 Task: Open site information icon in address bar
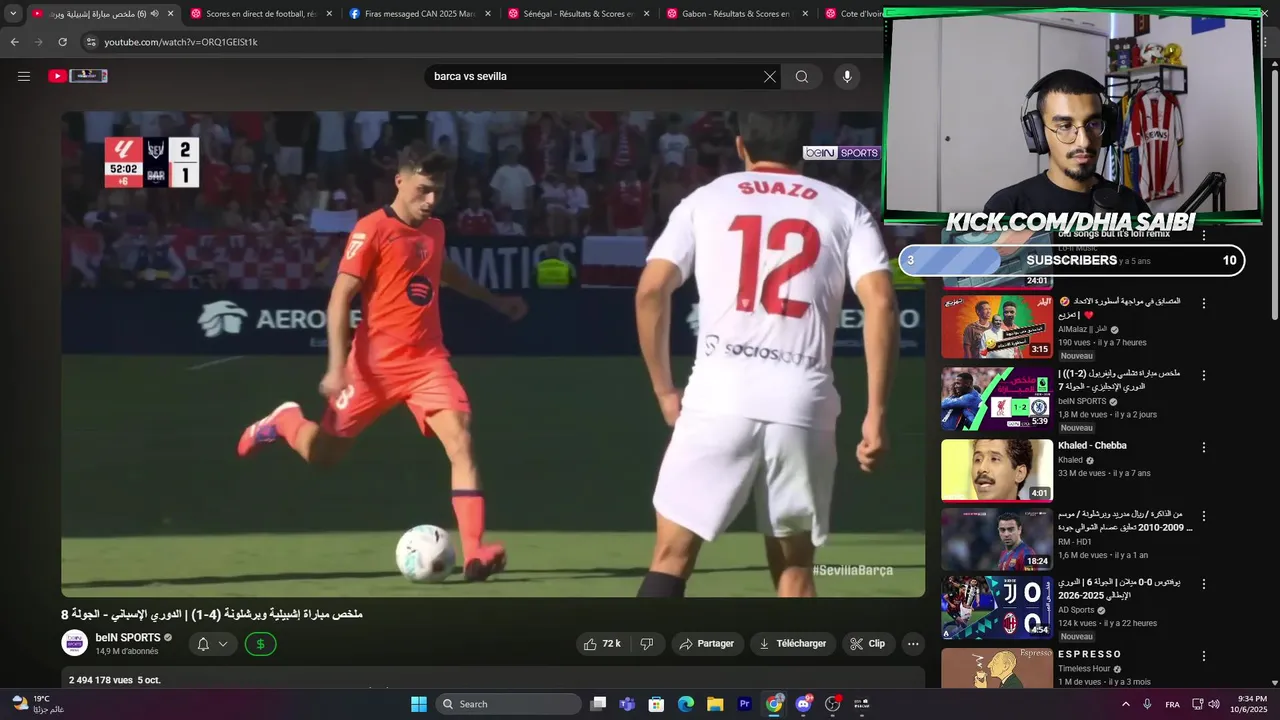(x=91, y=42)
